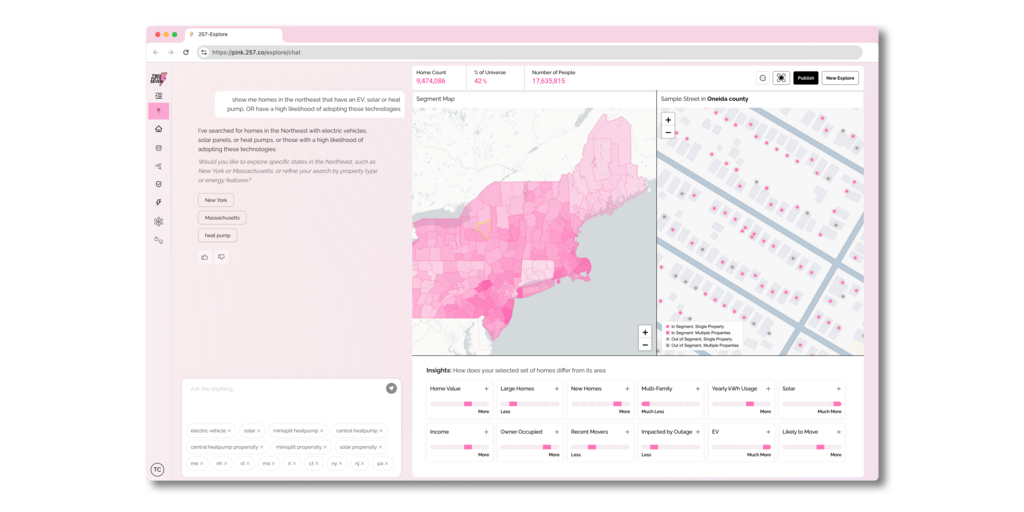Expand the Recent Movers insight card
Viewport: 1024px width, 512px height.
627,432
